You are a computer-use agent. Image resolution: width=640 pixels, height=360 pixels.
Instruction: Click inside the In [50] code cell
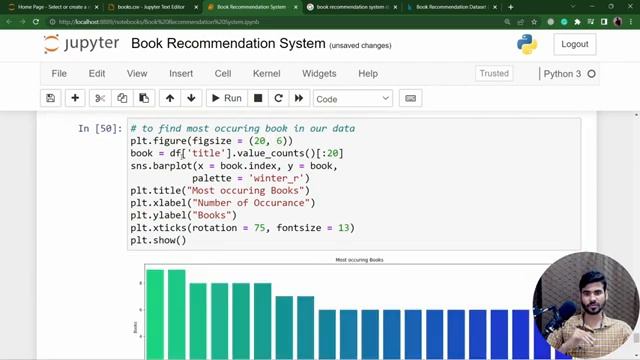354,184
